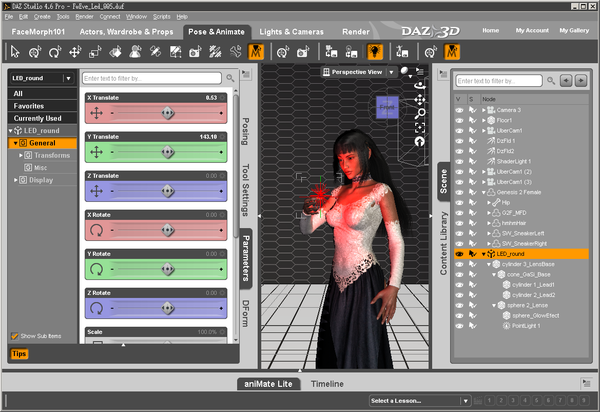Click the draw style sphere icon
600x412 pixels.
[404, 71]
